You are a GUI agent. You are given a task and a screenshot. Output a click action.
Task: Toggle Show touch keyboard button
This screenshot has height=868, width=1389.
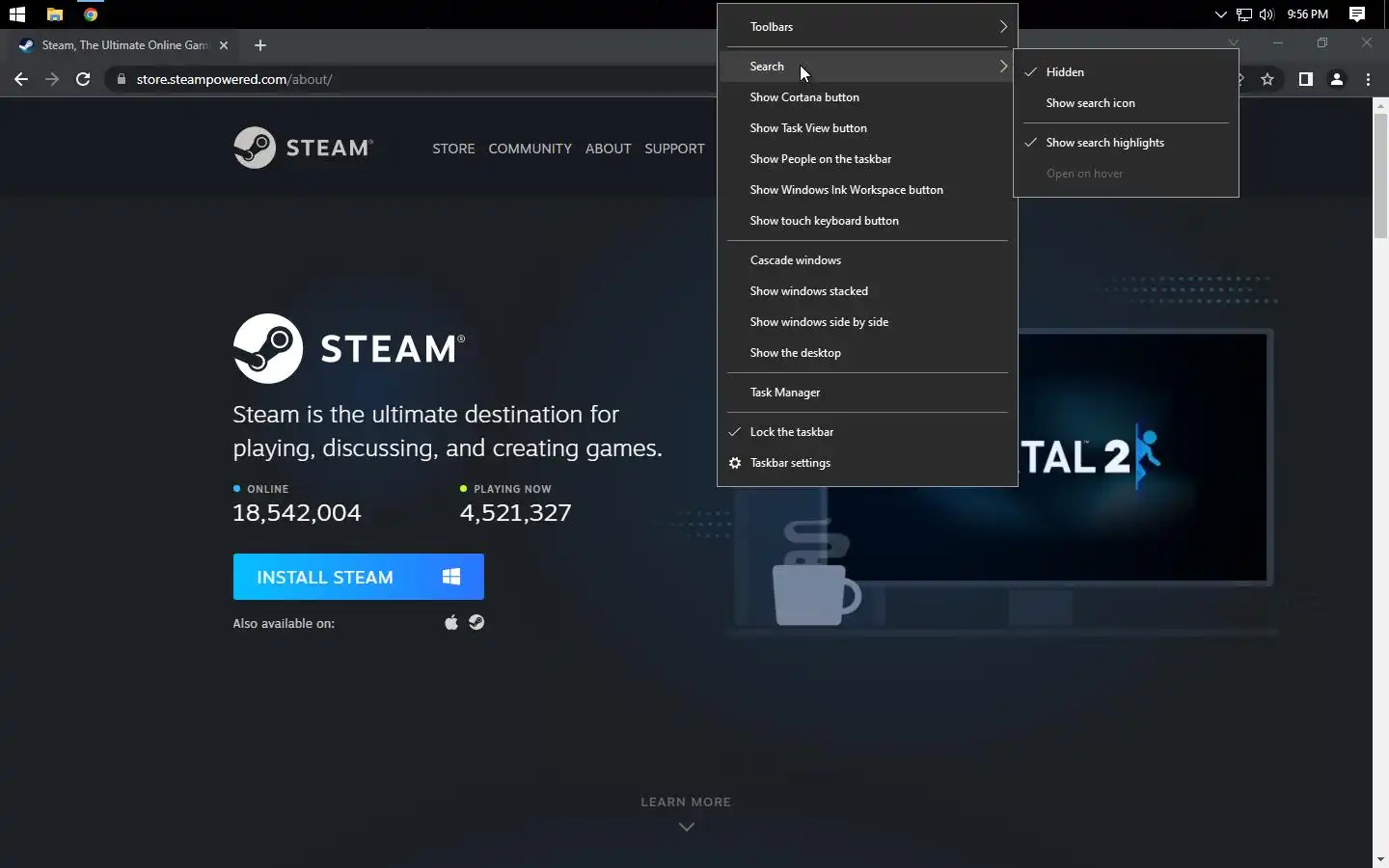(867, 221)
